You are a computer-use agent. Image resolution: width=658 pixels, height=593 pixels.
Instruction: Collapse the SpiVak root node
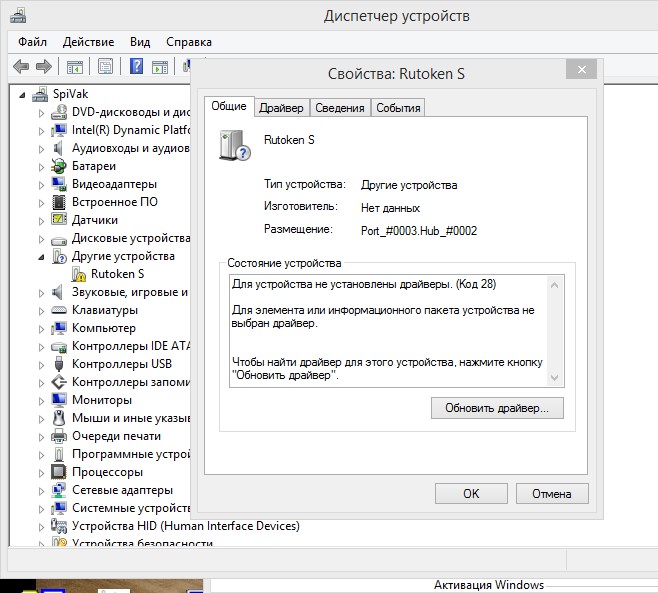[23, 94]
